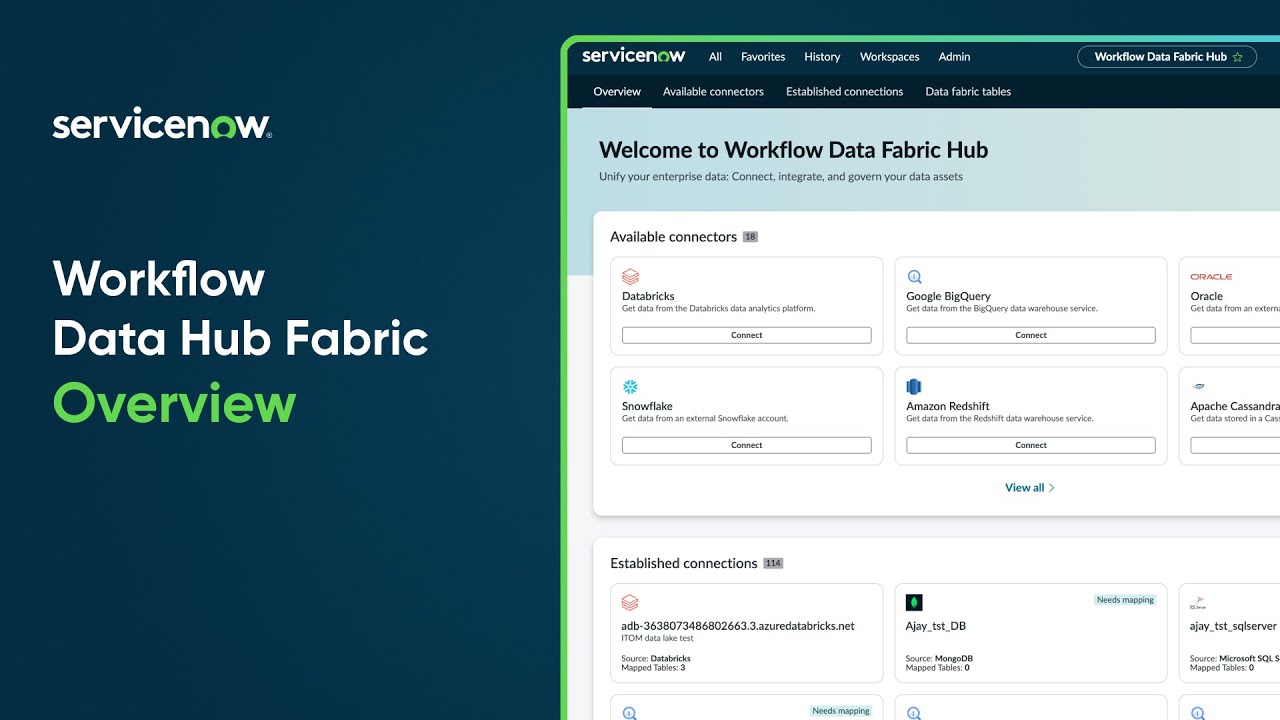This screenshot has height=720, width=1280.
Task: Click the Google BigQuery magnifier icon
Action: 914,277
